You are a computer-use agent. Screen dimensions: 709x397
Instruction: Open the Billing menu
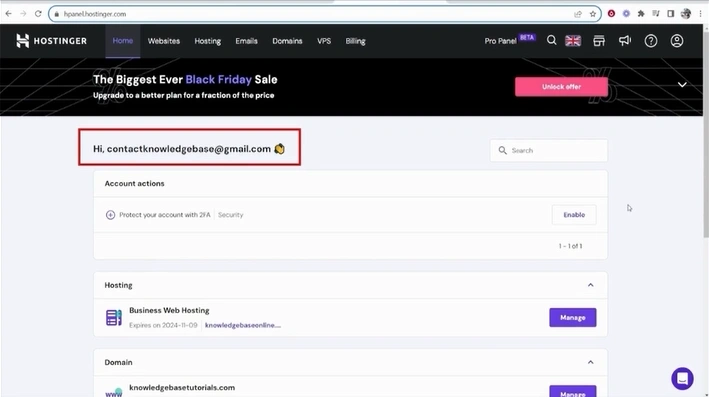click(355, 41)
